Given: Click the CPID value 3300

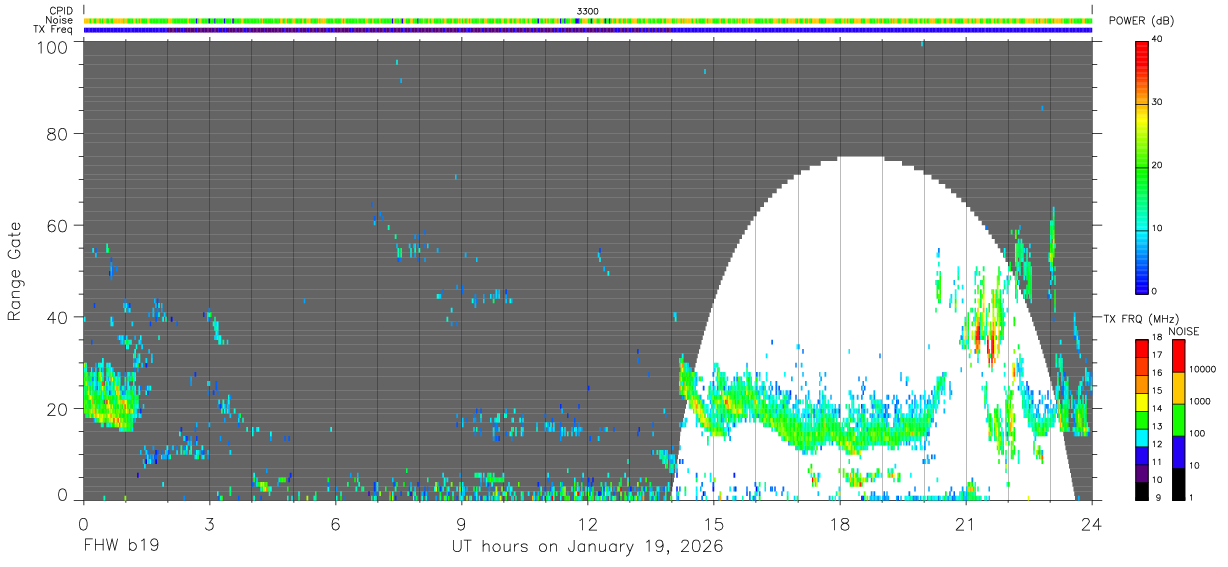Looking at the screenshot, I should 587,11.
